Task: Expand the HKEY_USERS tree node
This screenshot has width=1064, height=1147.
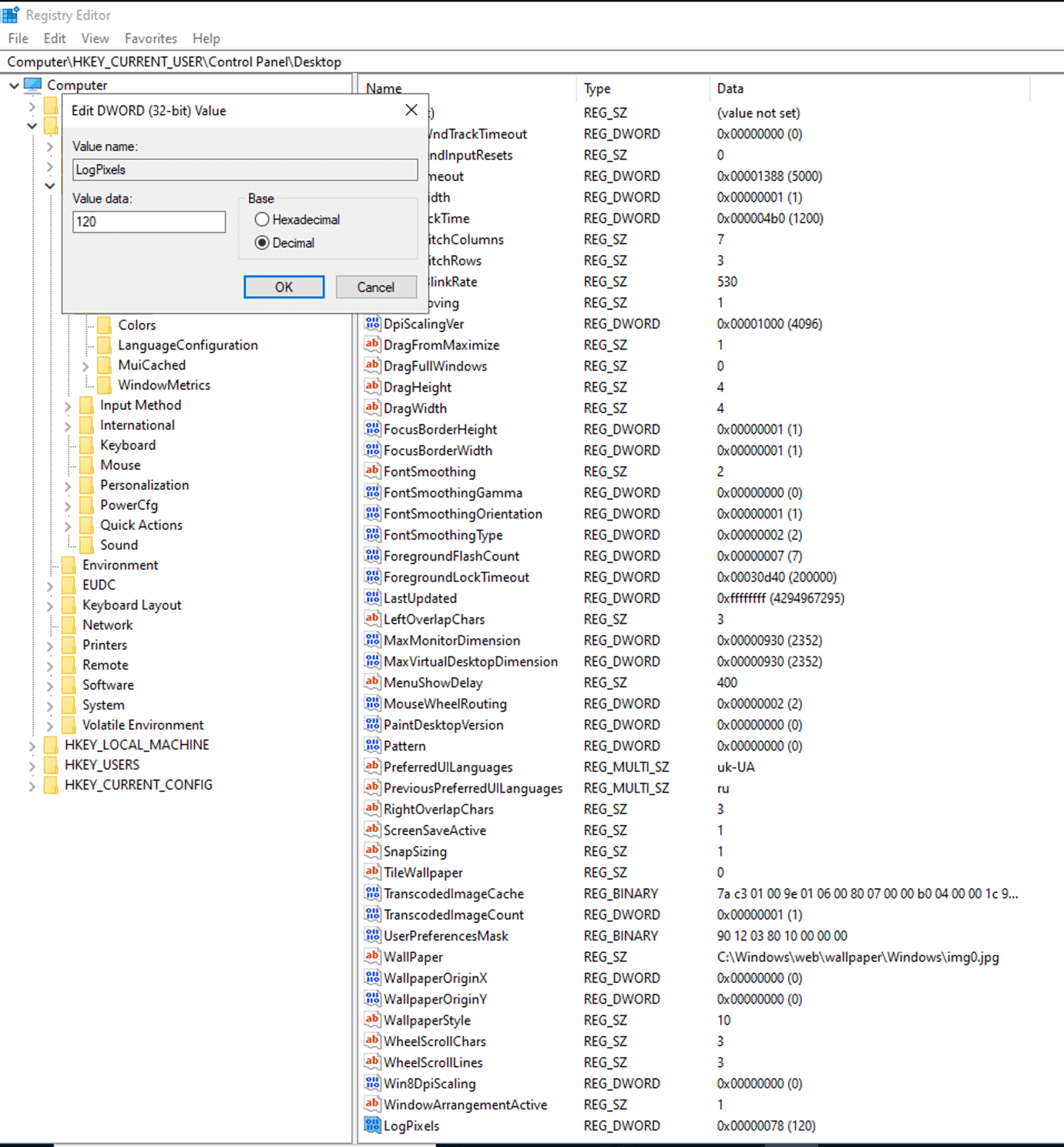Action: click(x=32, y=766)
